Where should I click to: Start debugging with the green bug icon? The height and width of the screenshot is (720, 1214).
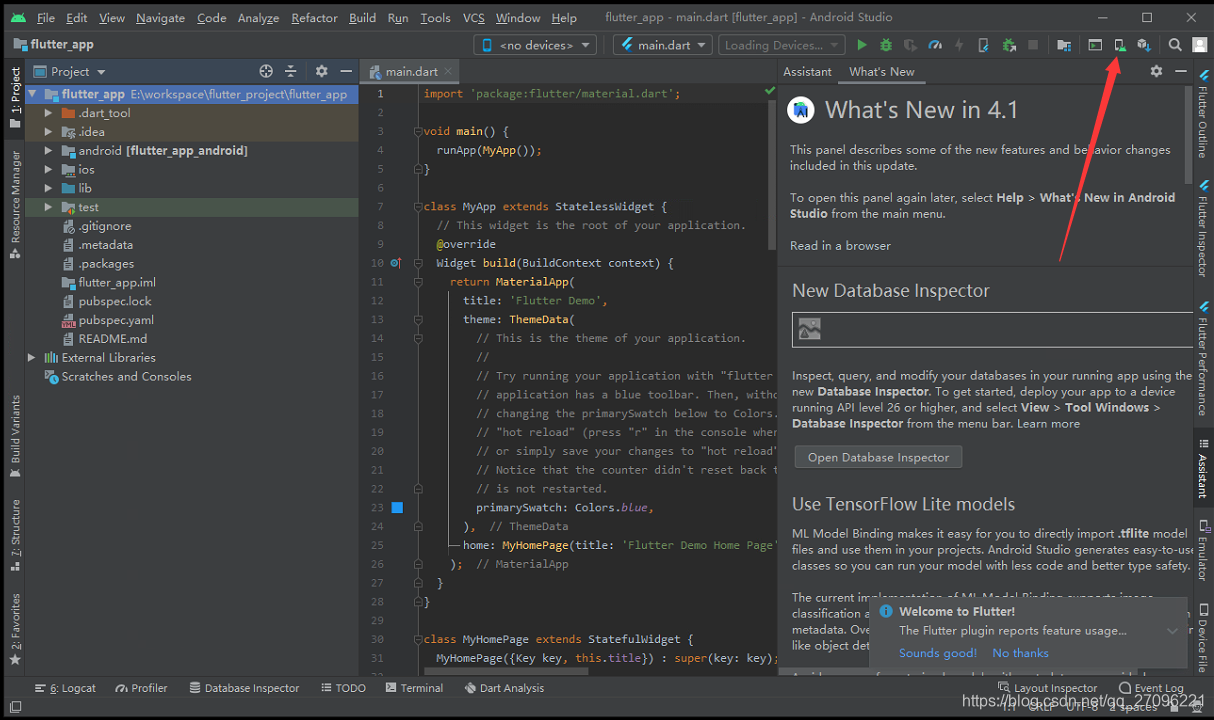tap(886, 45)
